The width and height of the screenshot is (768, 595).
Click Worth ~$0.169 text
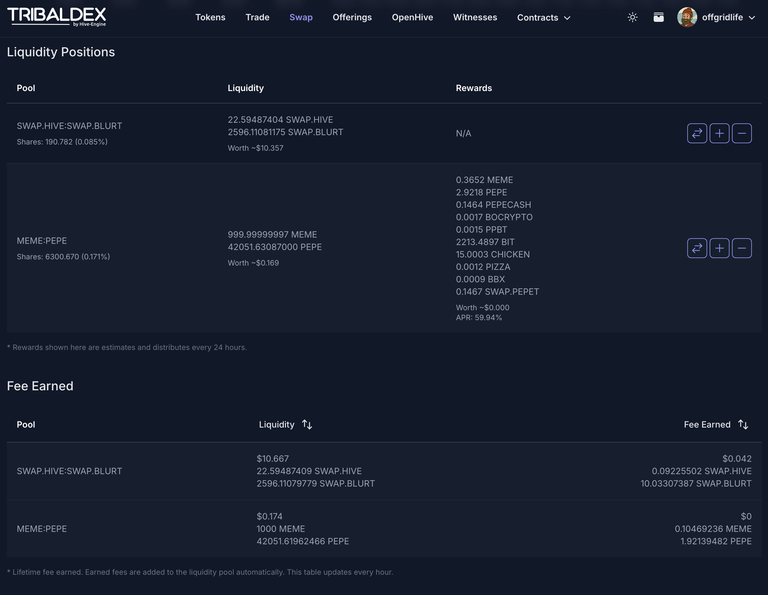tap(253, 263)
